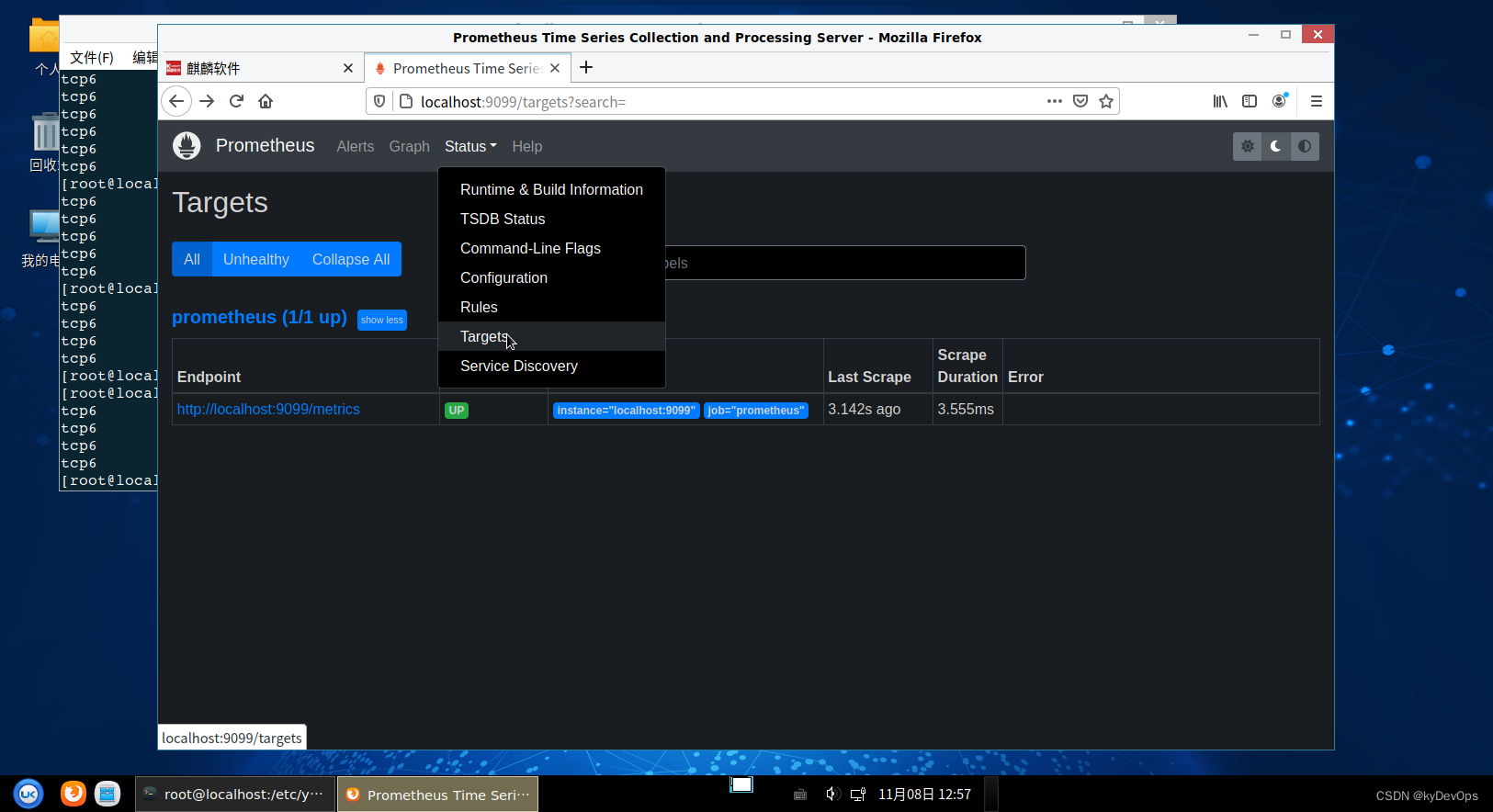This screenshot has height=812, width=1493.
Task: Click instance="localhost:9099" label badge
Action: tap(627, 411)
